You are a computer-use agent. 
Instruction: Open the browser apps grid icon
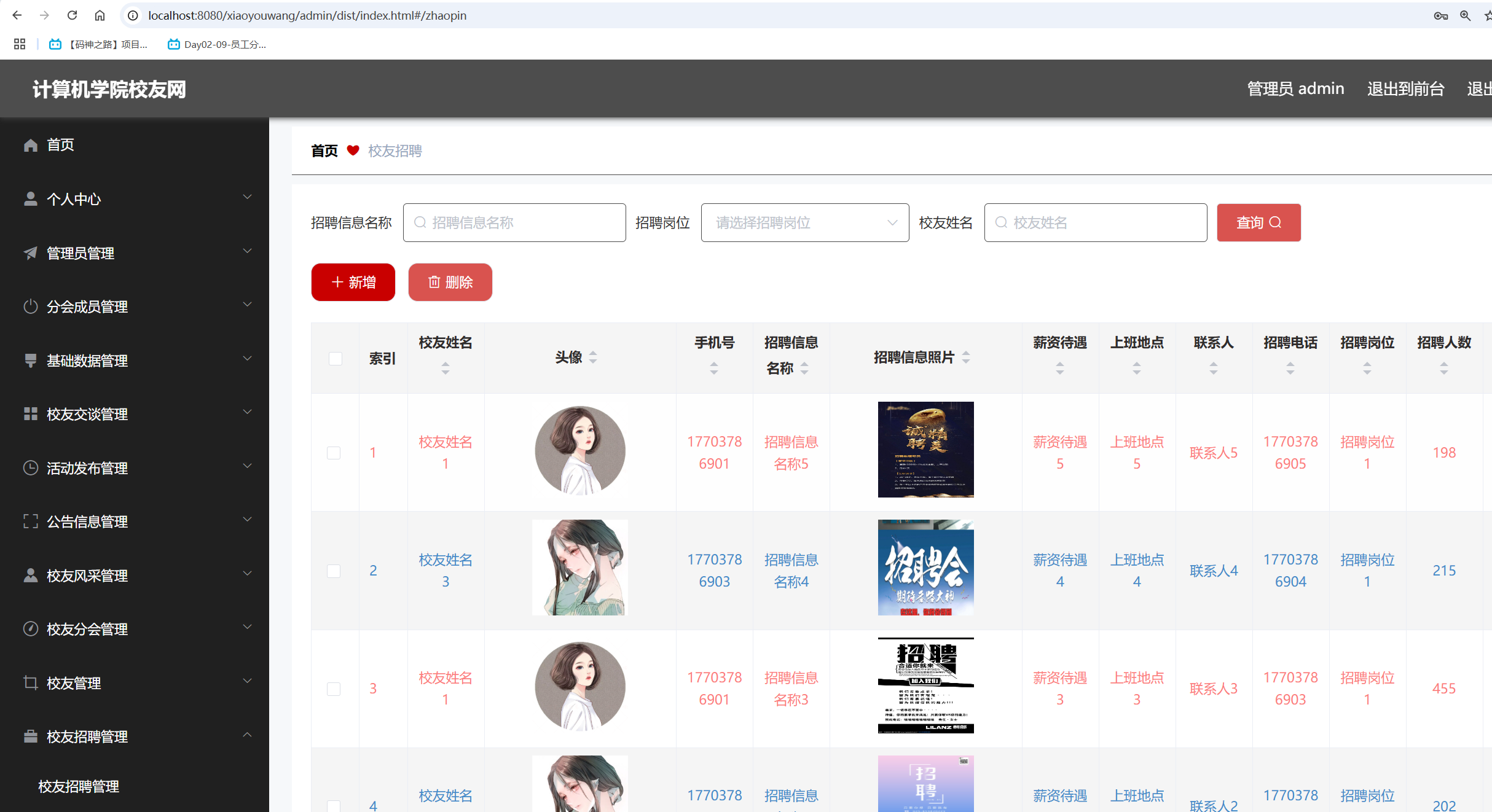pyautogui.click(x=20, y=44)
